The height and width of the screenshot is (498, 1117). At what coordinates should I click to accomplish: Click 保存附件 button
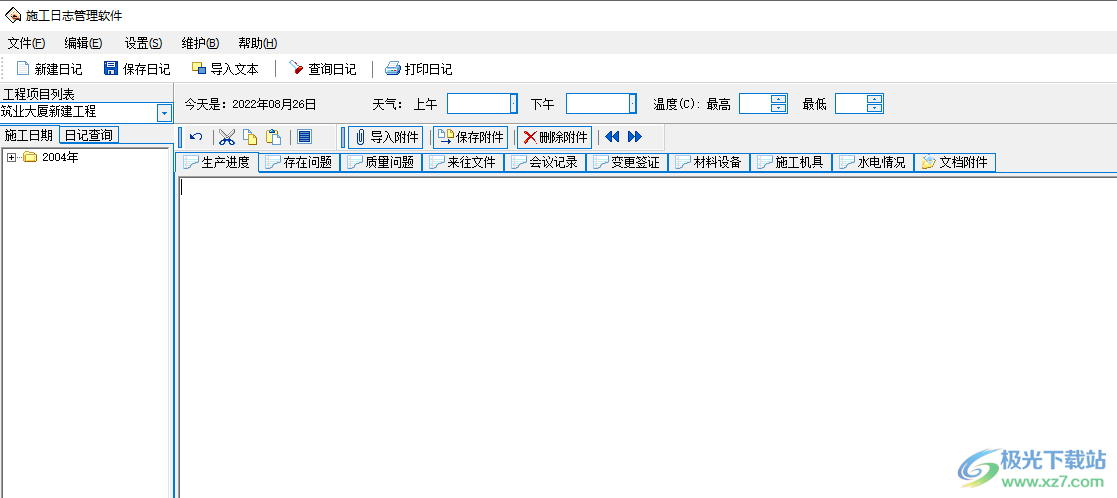470,137
